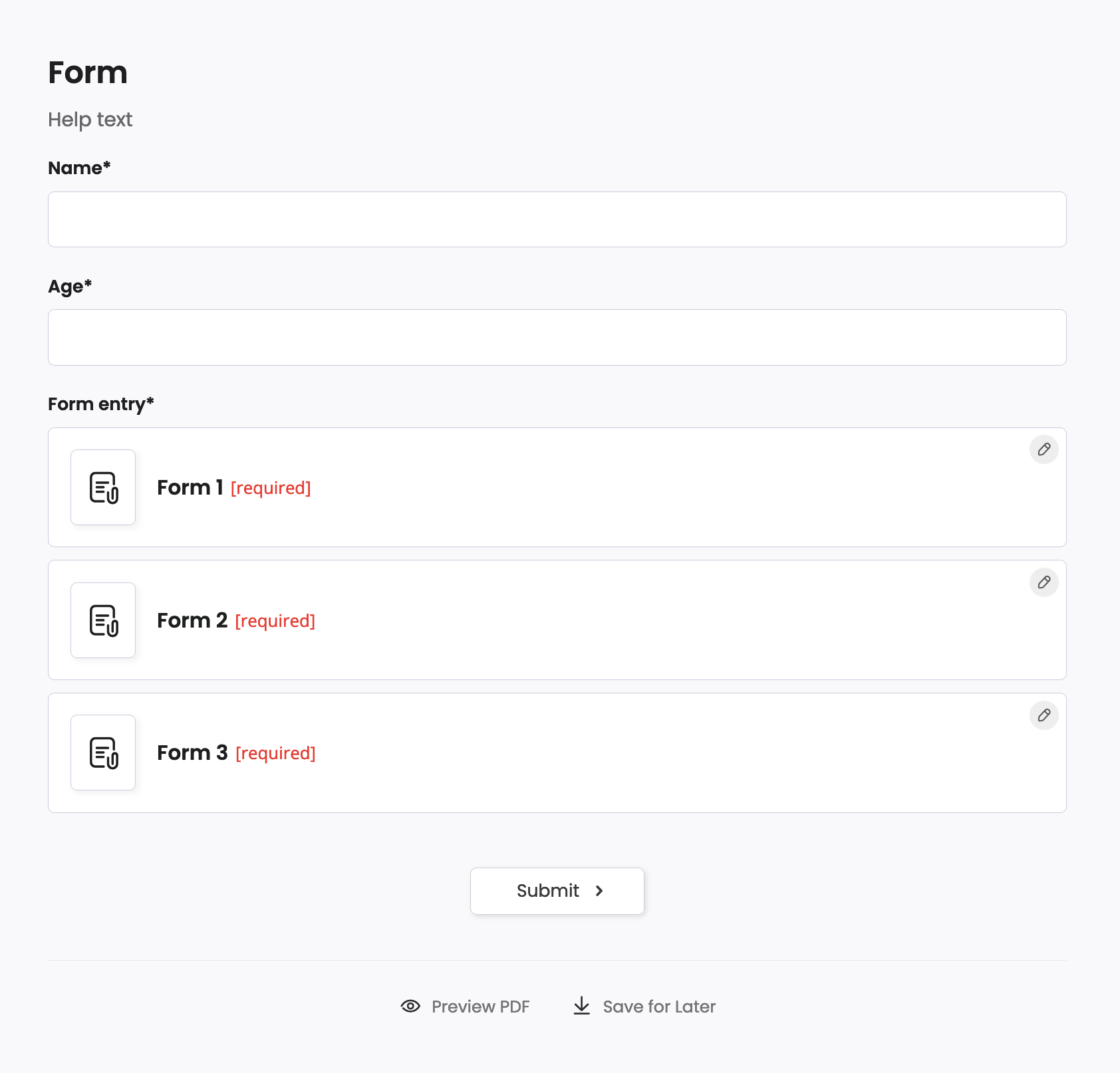The height and width of the screenshot is (1073, 1120).
Task: Select the Form 2 document attachment icon
Action: coord(103,620)
